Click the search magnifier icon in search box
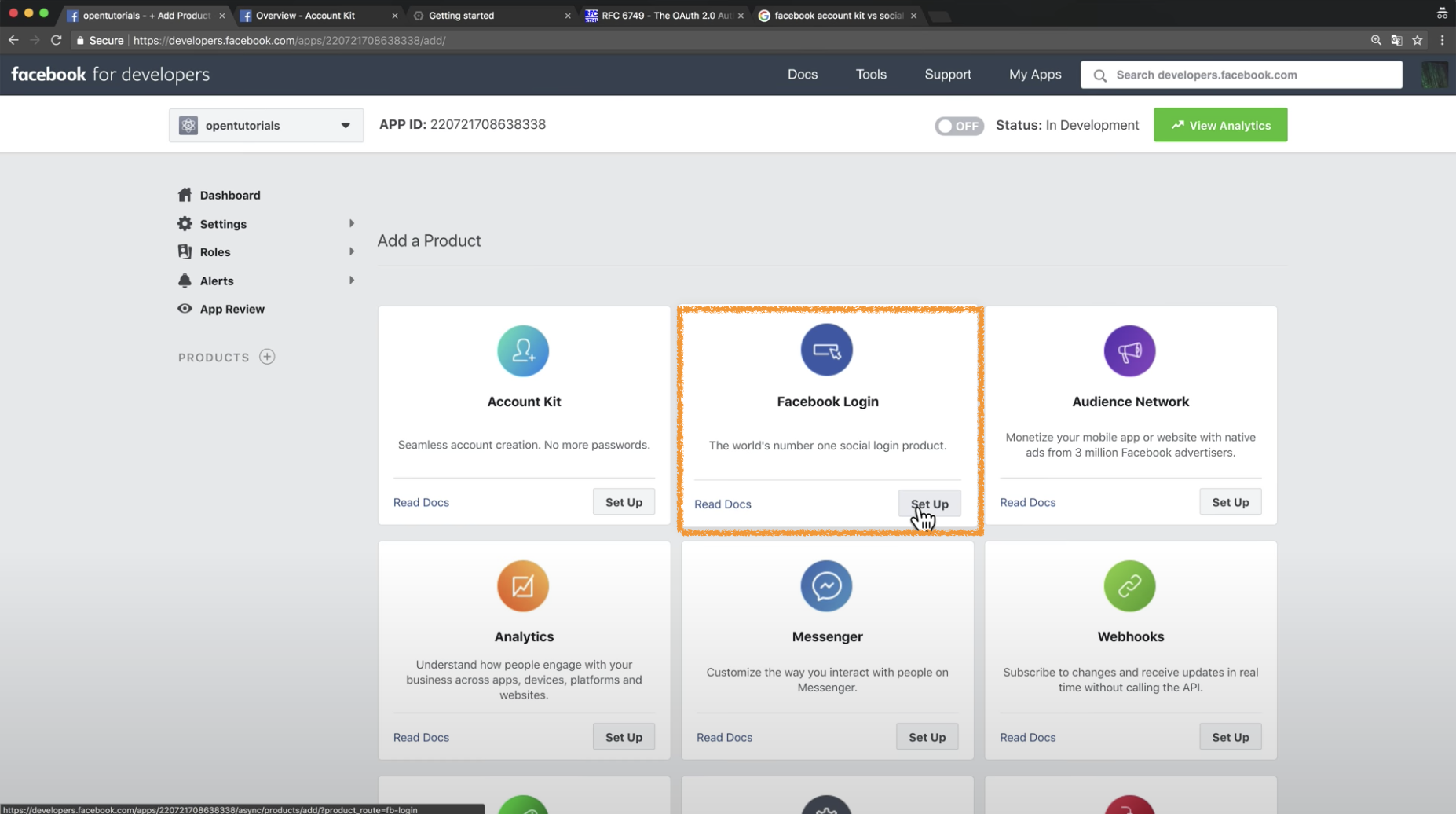Screen dimensions: 1456x814 [1099, 75]
